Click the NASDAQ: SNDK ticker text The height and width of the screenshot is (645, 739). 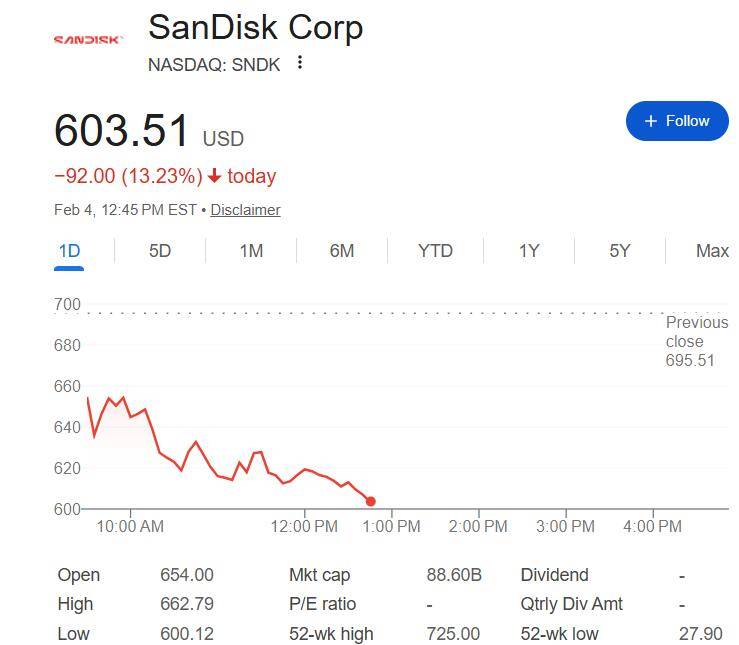pos(215,64)
